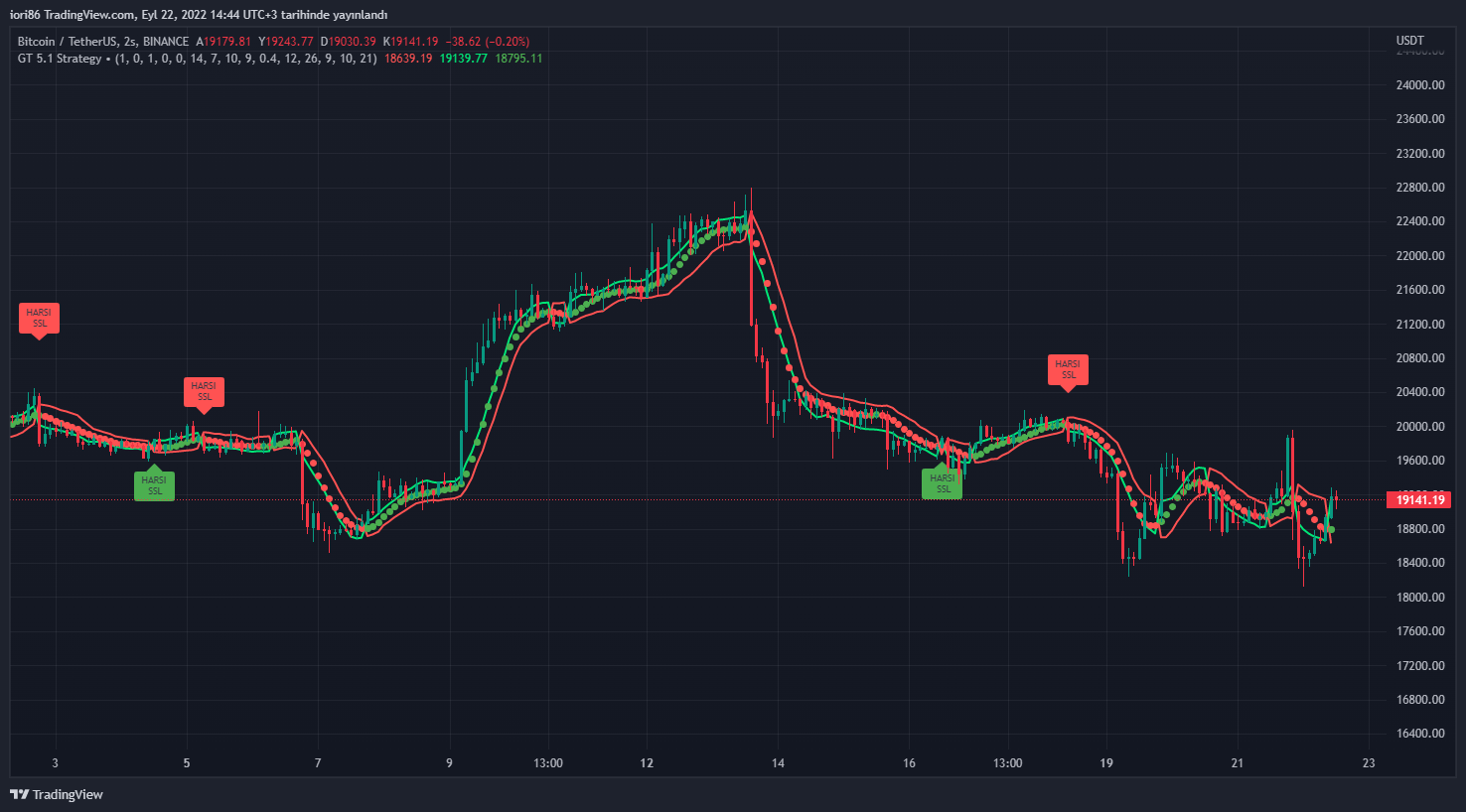This screenshot has height=812, width=1466.
Task: Click the red HARSI SSL label before date 19
Action: pos(1068,371)
